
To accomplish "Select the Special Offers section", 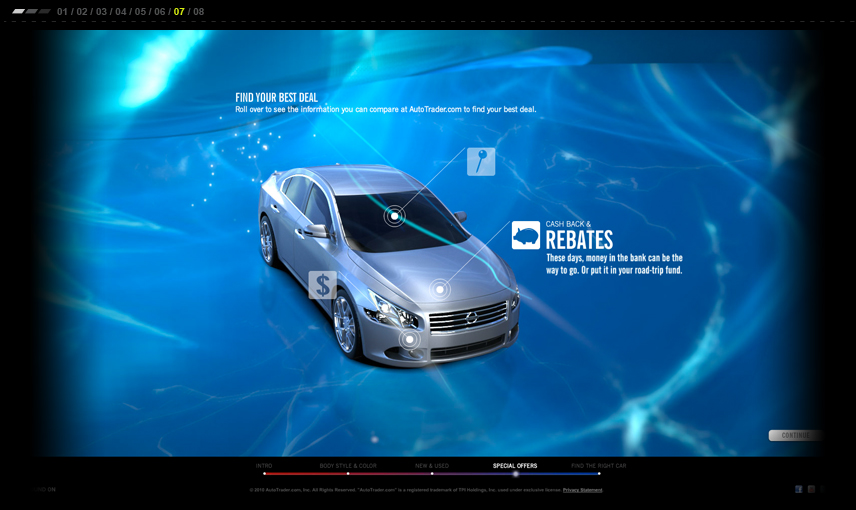I will [515, 466].
